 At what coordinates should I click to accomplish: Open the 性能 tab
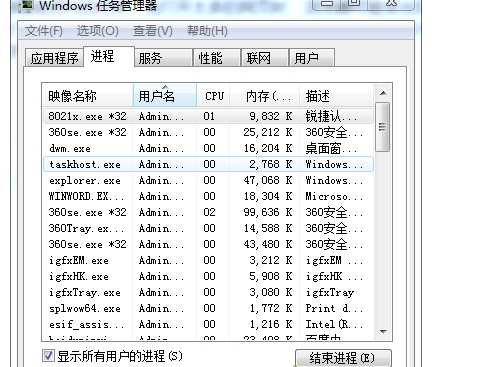point(217,58)
